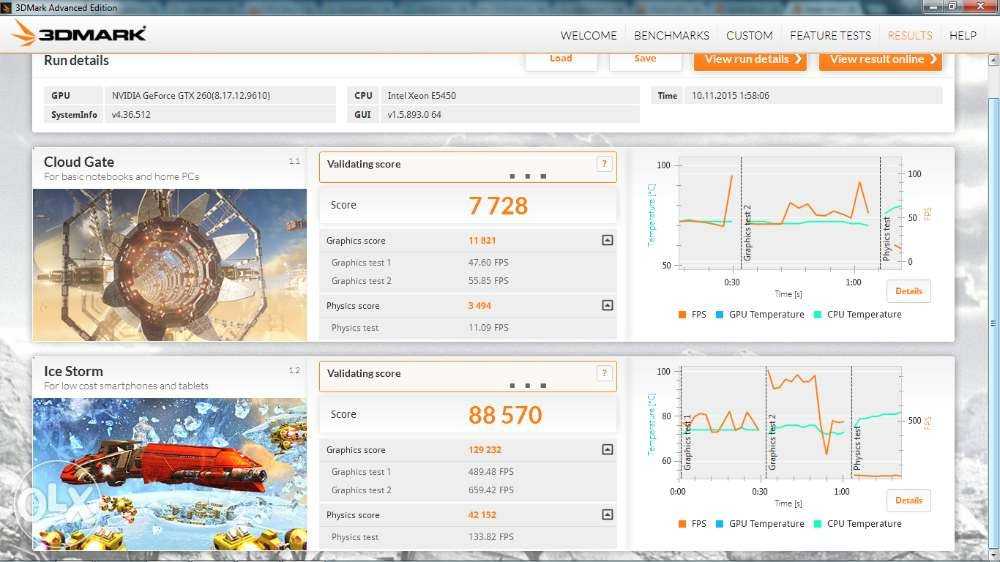
Task: Click Cloud Gate validating score help icon
Action: [x=604, y=164]
